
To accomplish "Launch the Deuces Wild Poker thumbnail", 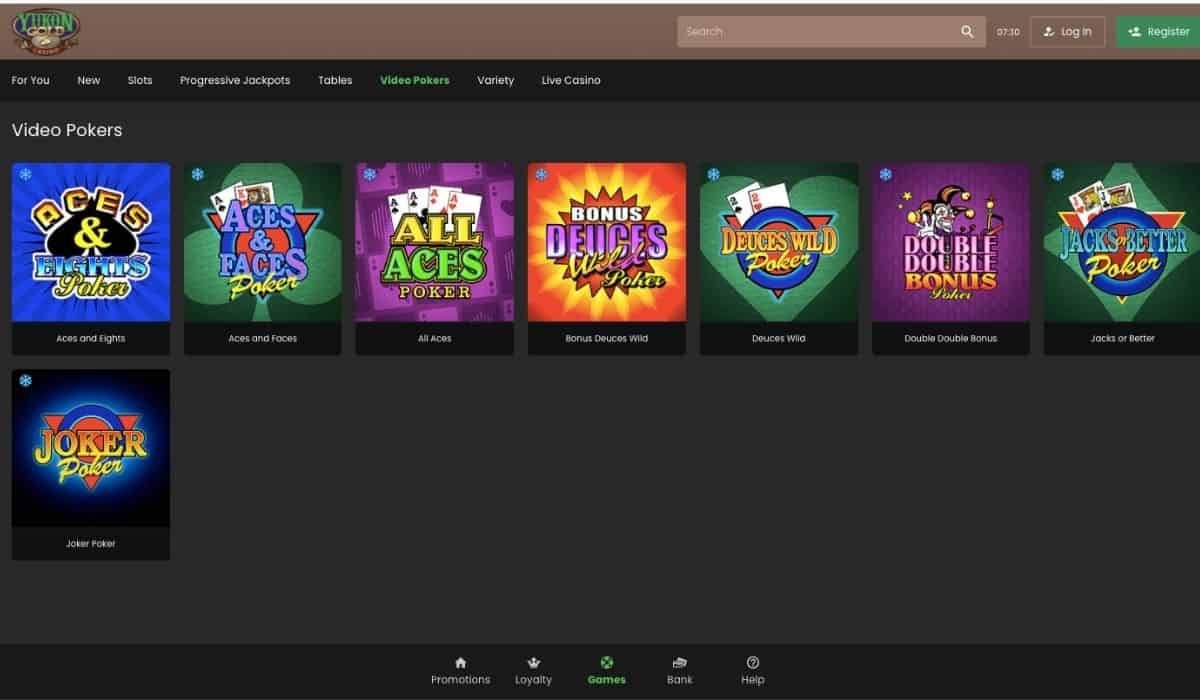I will 779,242.
